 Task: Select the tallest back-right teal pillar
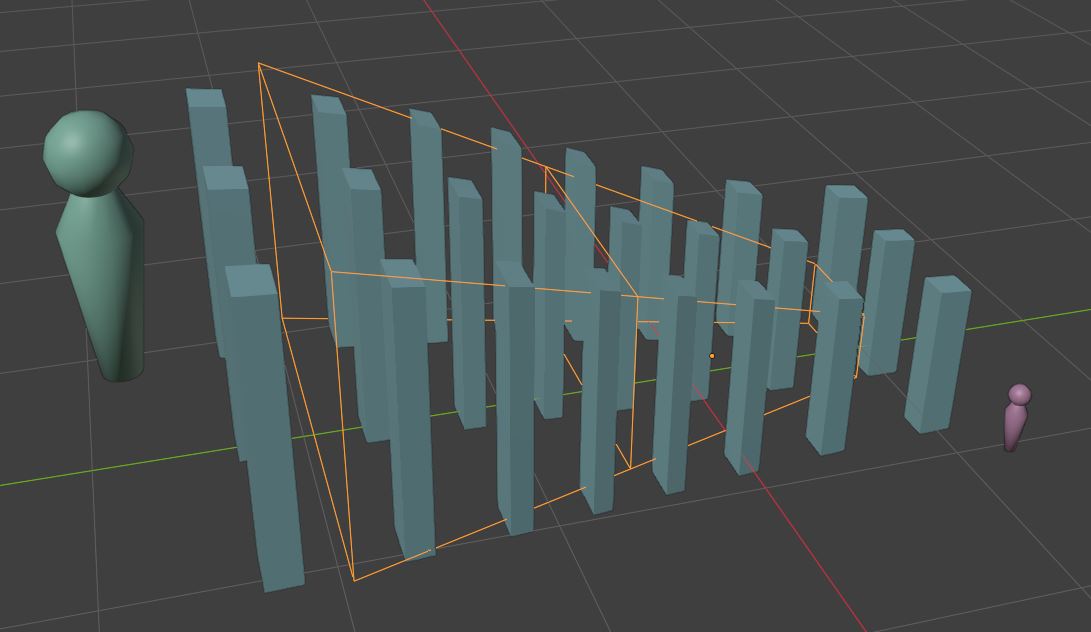(842, 237)
